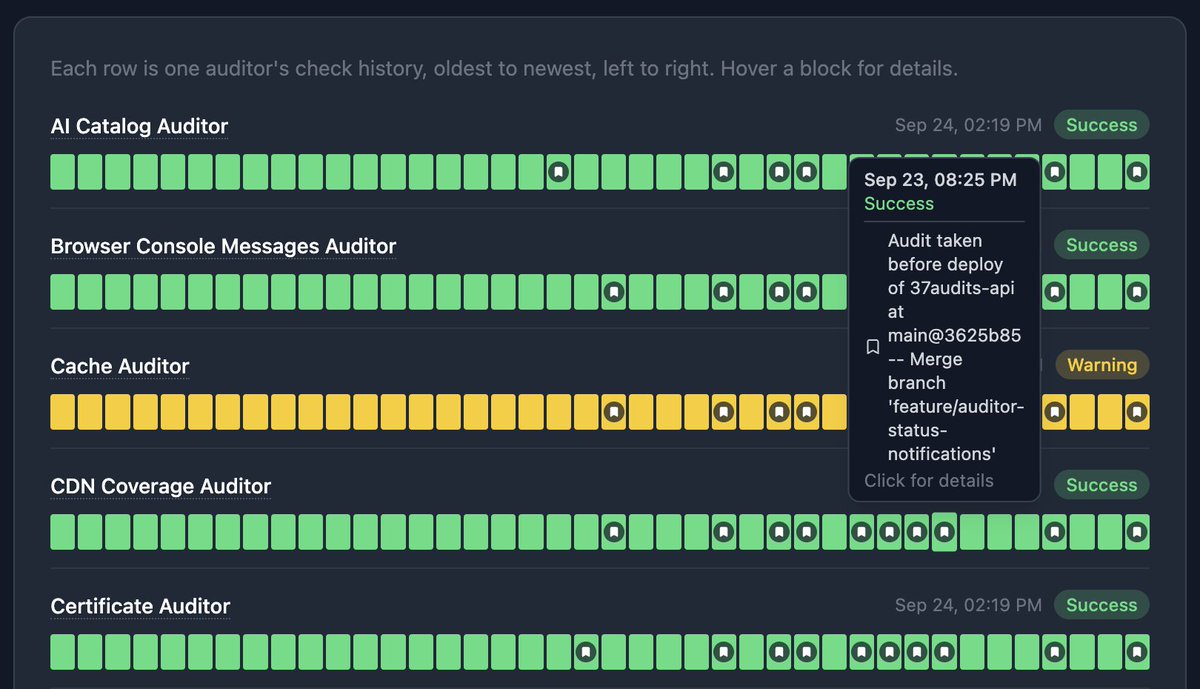Click 'Click for details' in the tooltip

coord(929,480)
